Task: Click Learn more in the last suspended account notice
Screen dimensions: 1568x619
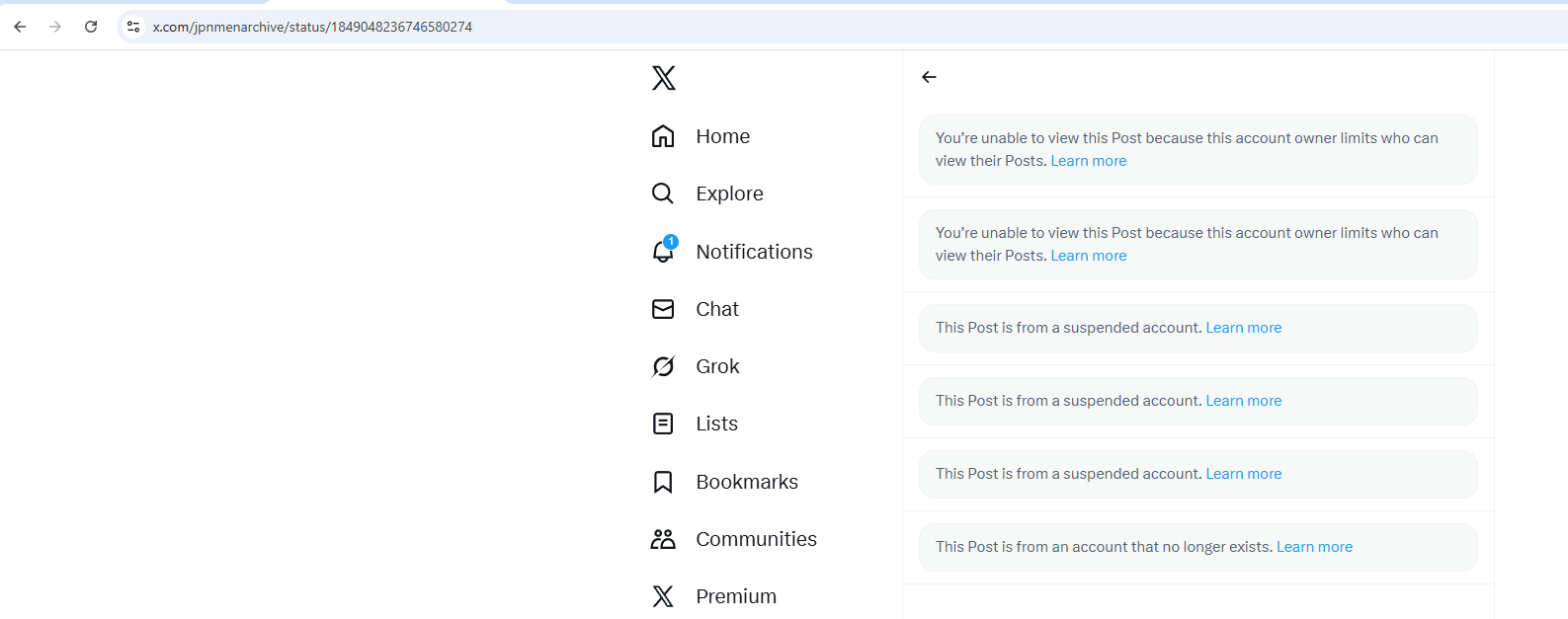Action: click(x=1243, y=474)
